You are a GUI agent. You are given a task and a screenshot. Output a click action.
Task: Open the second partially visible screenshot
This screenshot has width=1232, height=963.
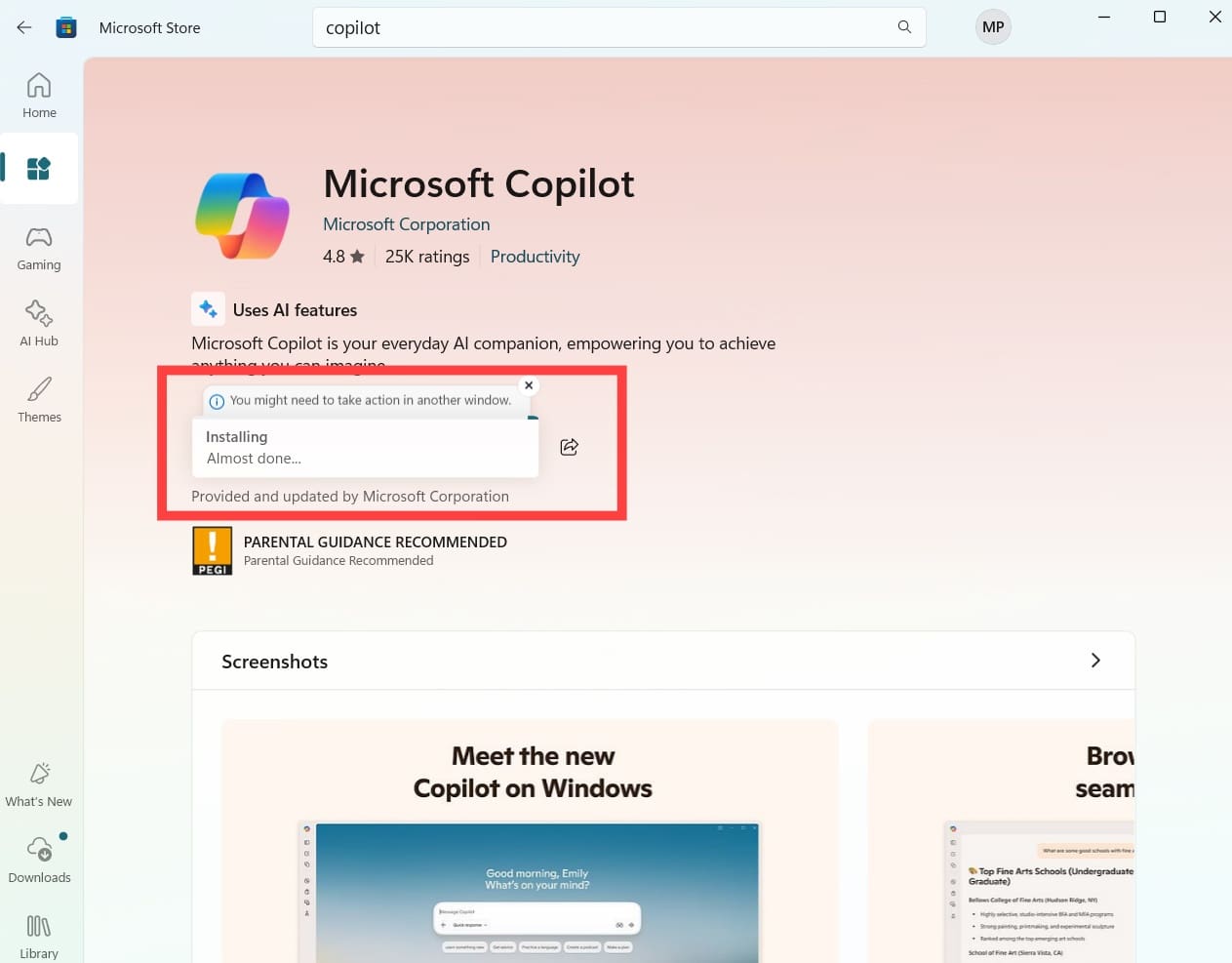[1001, 841]
